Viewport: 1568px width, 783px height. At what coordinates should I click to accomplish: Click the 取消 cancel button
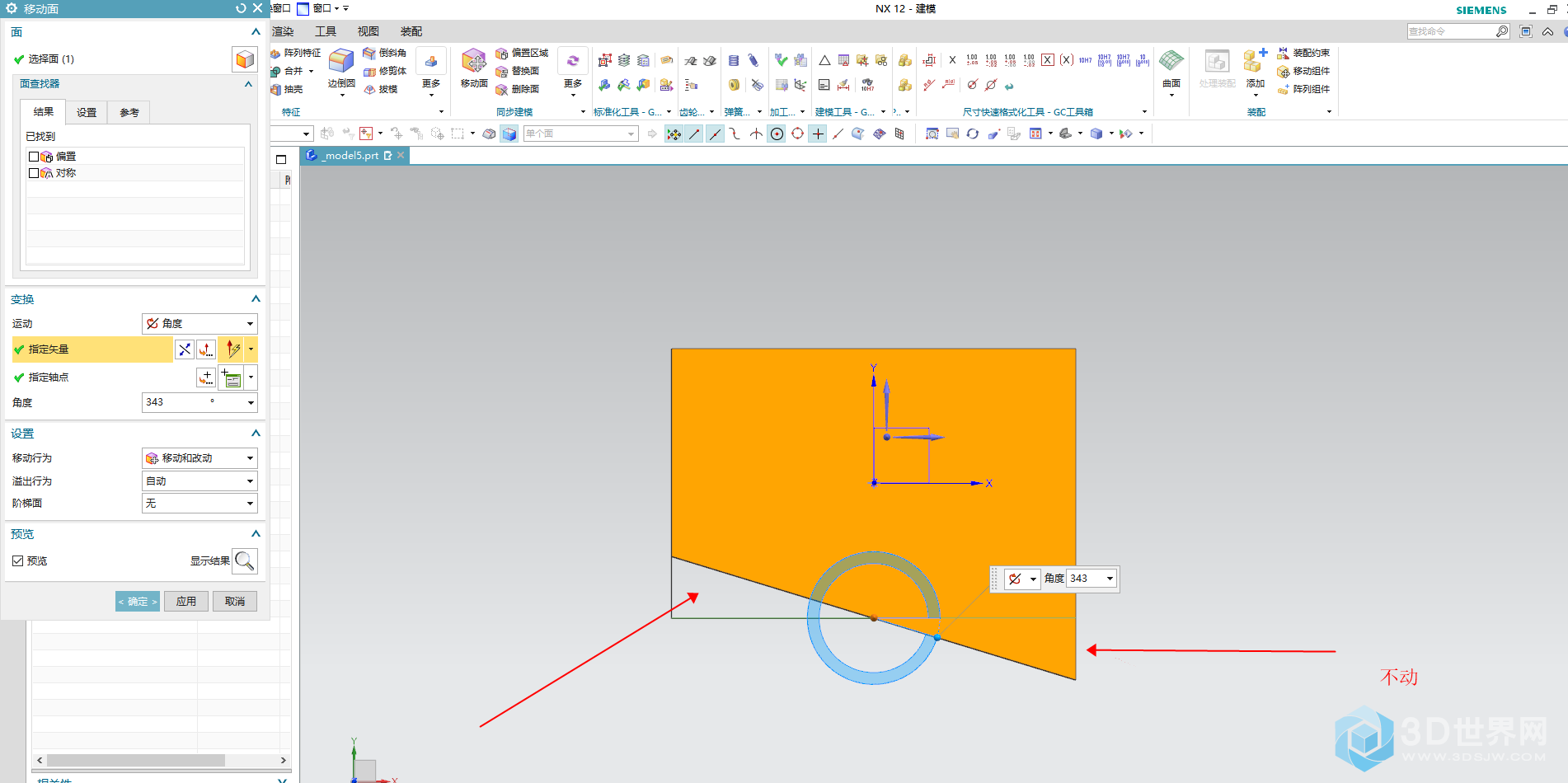pyautogui.click(x=235, y=602)
